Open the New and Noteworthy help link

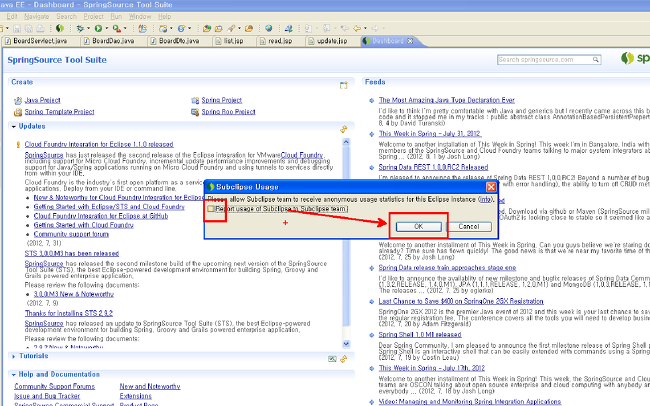tap(150, 387)
